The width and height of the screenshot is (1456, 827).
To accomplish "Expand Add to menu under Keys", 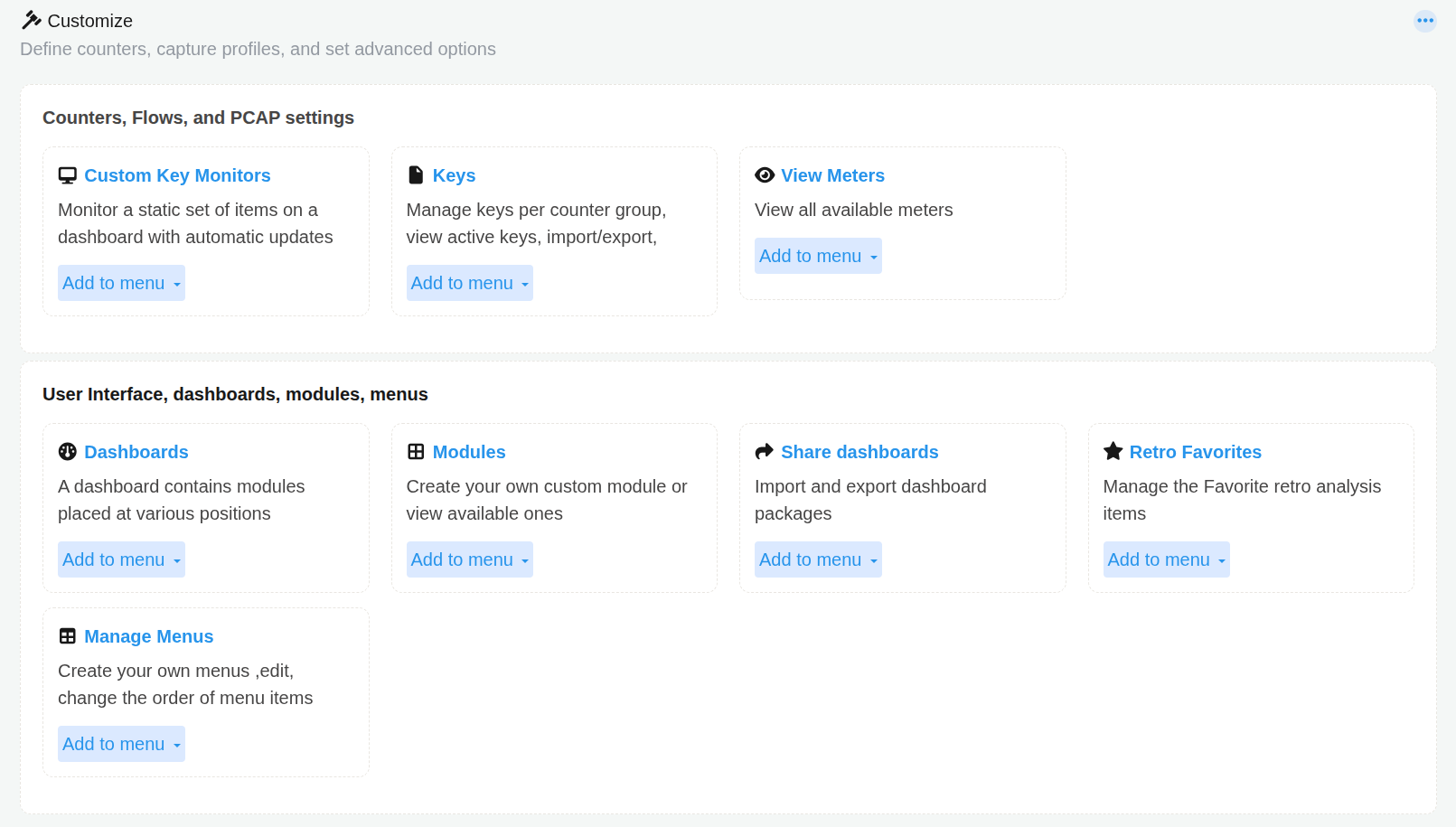I will coord(470,283).
